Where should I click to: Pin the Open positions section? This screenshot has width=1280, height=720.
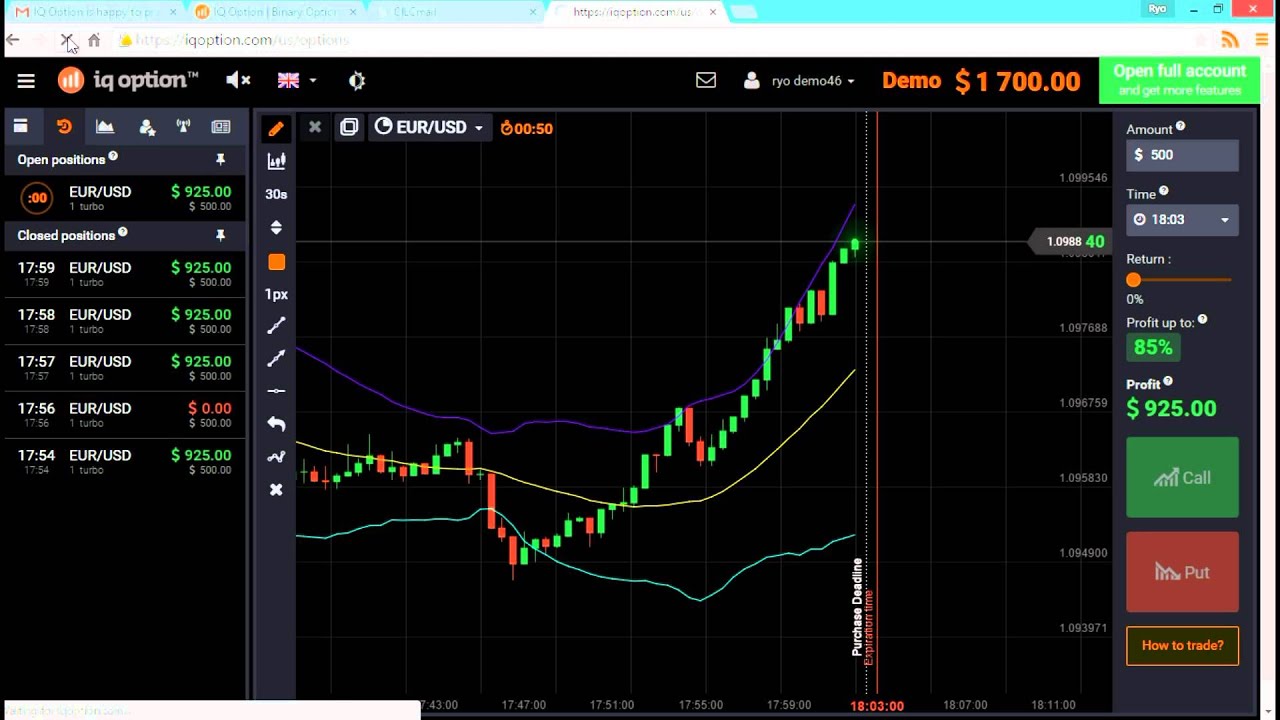[220, 159]
